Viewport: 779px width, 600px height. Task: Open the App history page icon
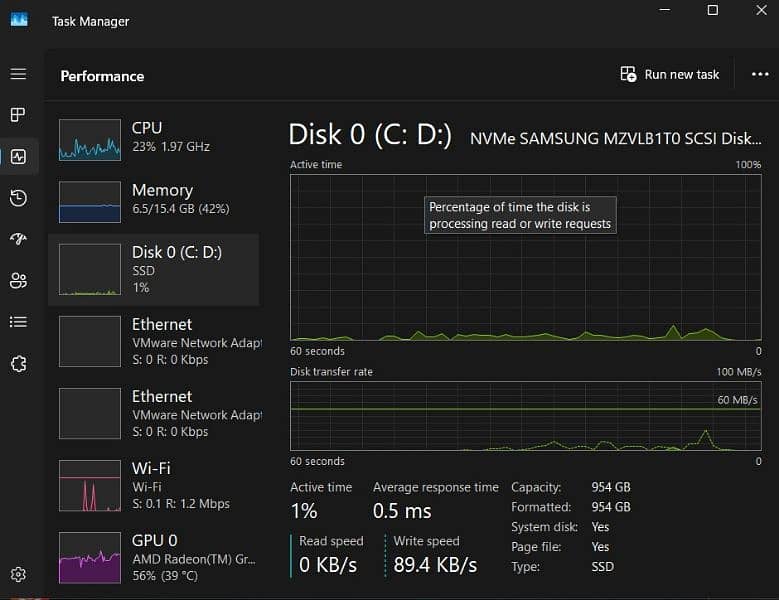(18, 198)
